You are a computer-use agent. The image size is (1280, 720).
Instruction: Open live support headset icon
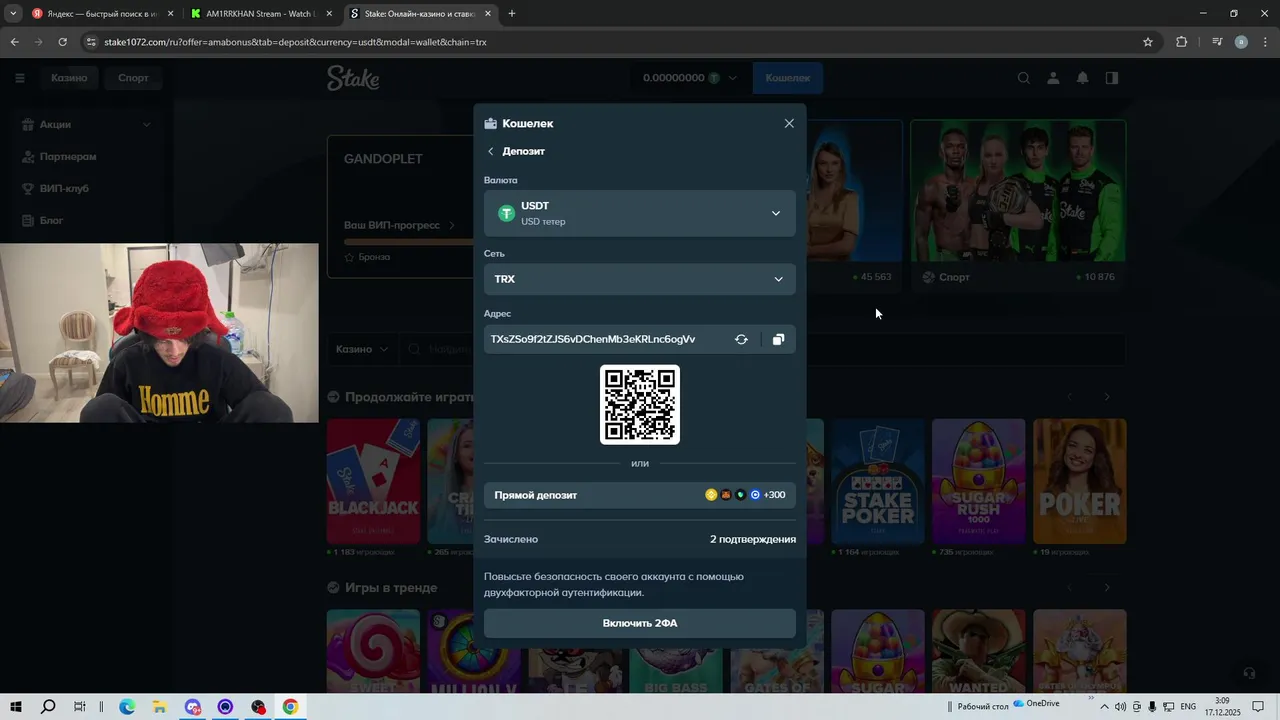(1248, 674)
